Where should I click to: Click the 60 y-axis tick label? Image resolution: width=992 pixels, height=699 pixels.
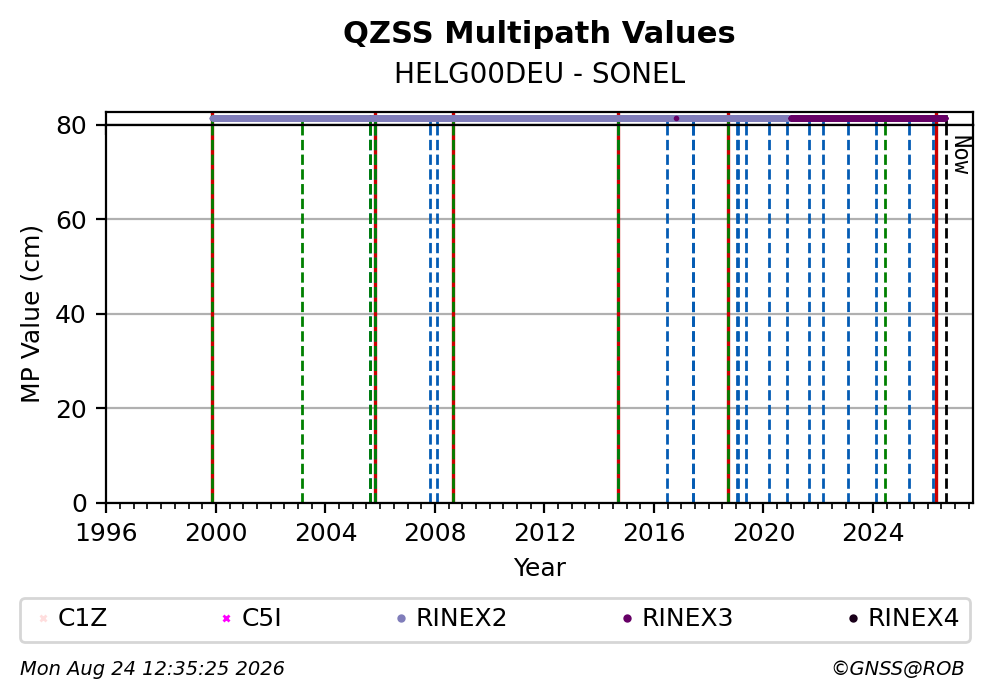point(71,220)
